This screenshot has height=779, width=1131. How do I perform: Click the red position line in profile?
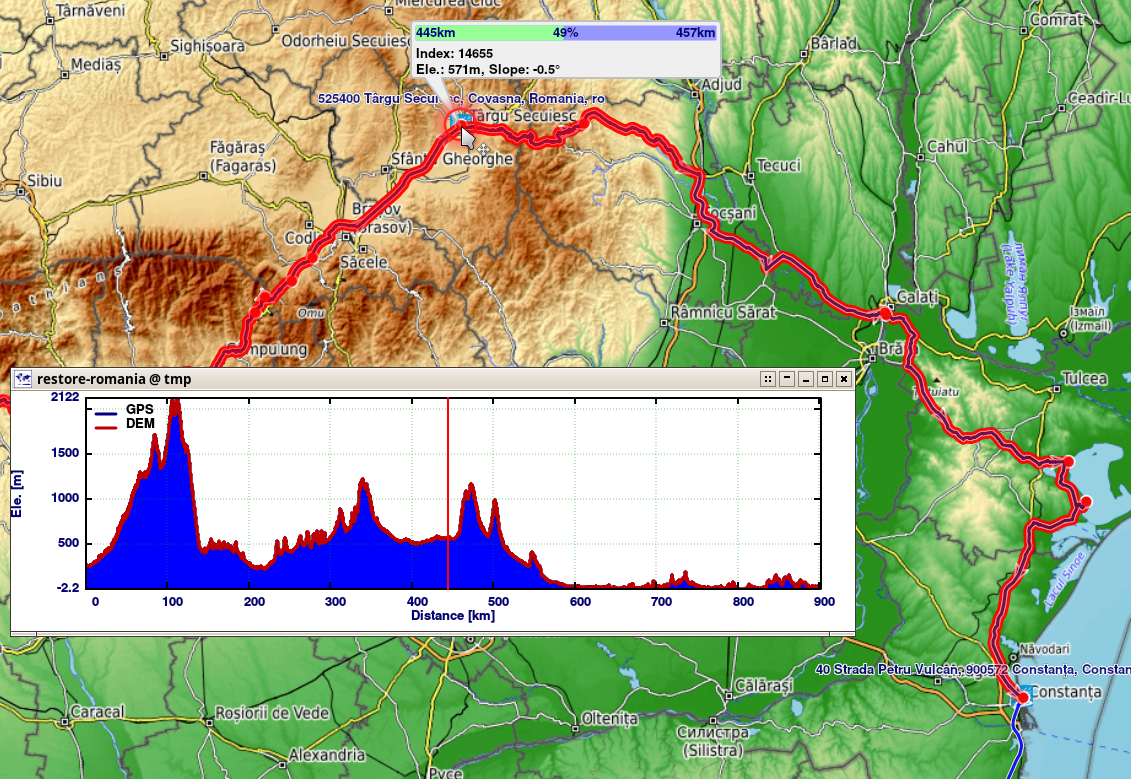click(x=448, y=493)
